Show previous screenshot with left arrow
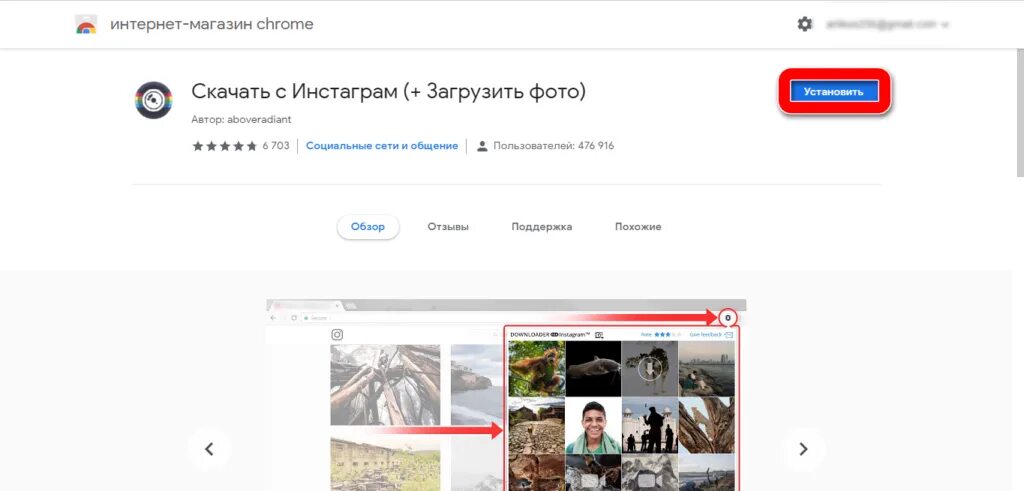This screenshot has width=1024, height=491. click(x=209, y=449)
